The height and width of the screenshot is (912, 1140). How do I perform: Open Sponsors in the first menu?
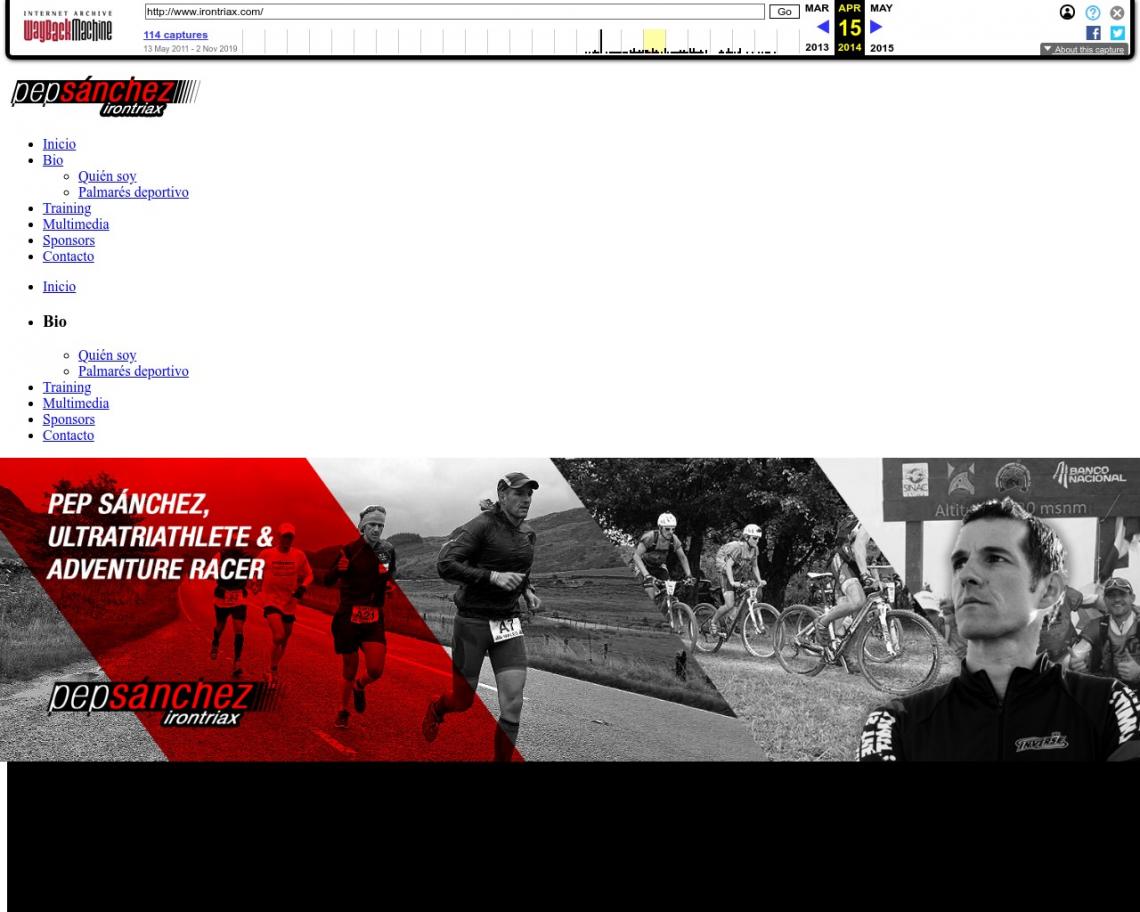pyautogui.click(x=68, y=240)
